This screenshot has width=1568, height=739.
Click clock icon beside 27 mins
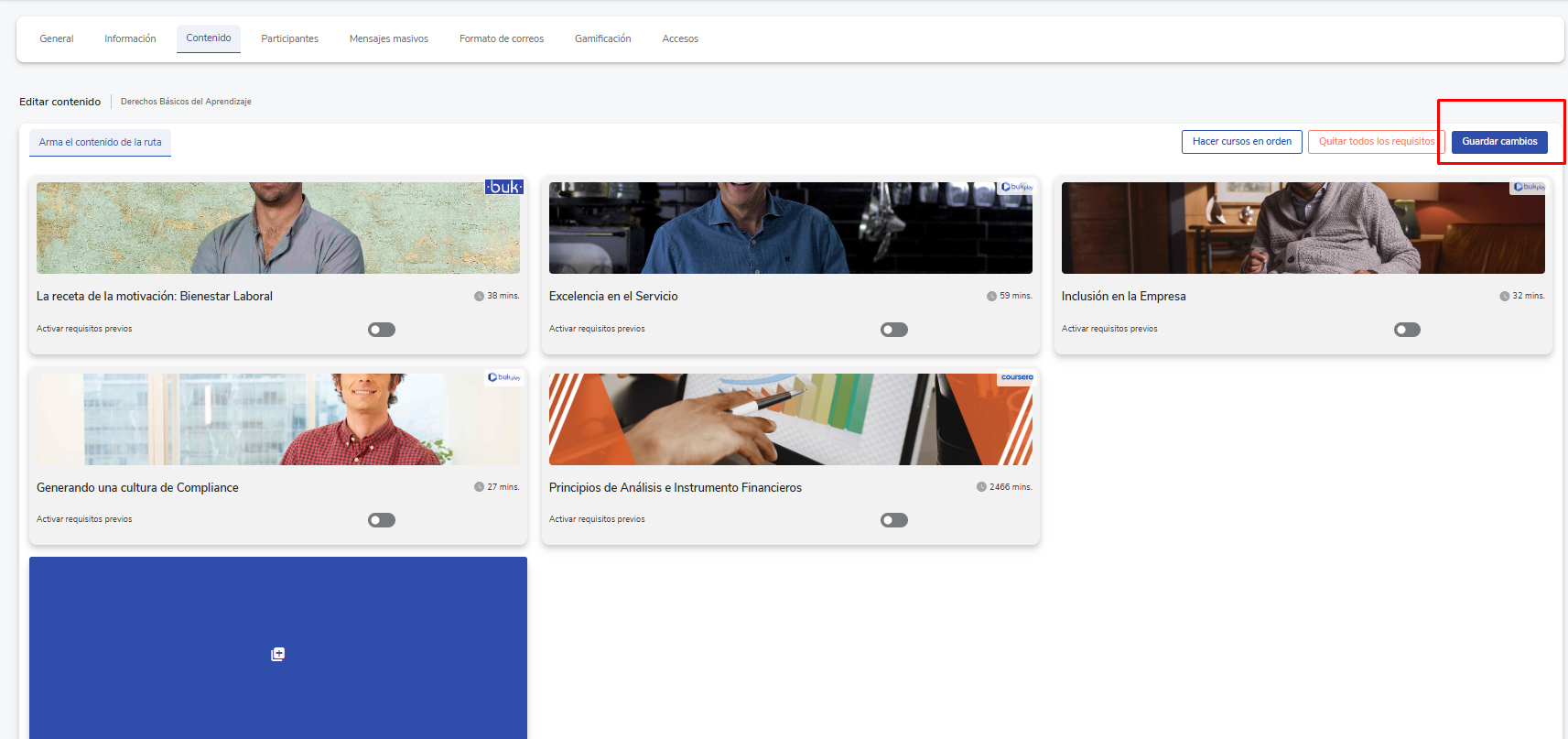[479, 487]
